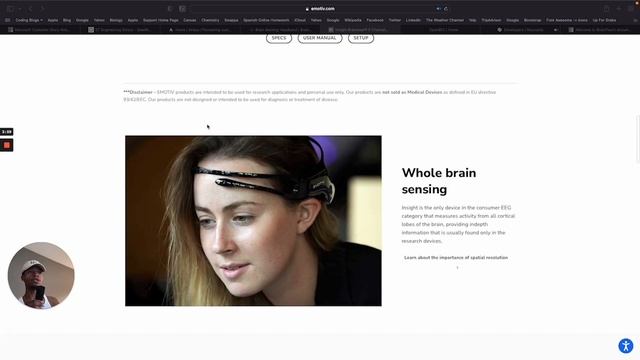Click the extension icon left of address bar
This screenshot has width=640, height=360.
tap(182, 9)
